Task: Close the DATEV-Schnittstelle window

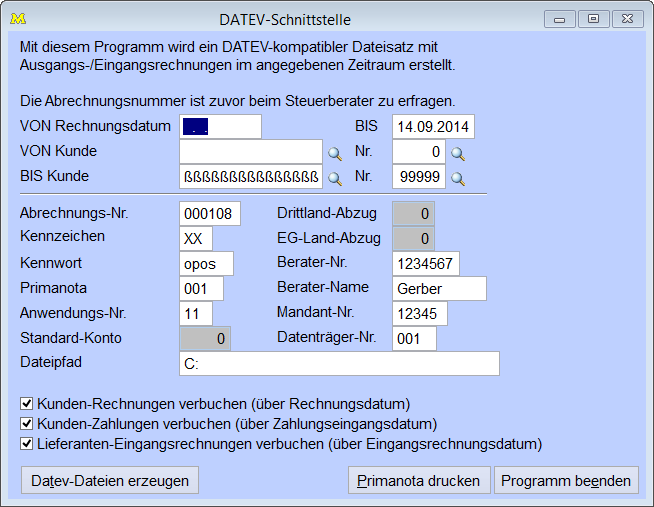Action: (627, 19)
